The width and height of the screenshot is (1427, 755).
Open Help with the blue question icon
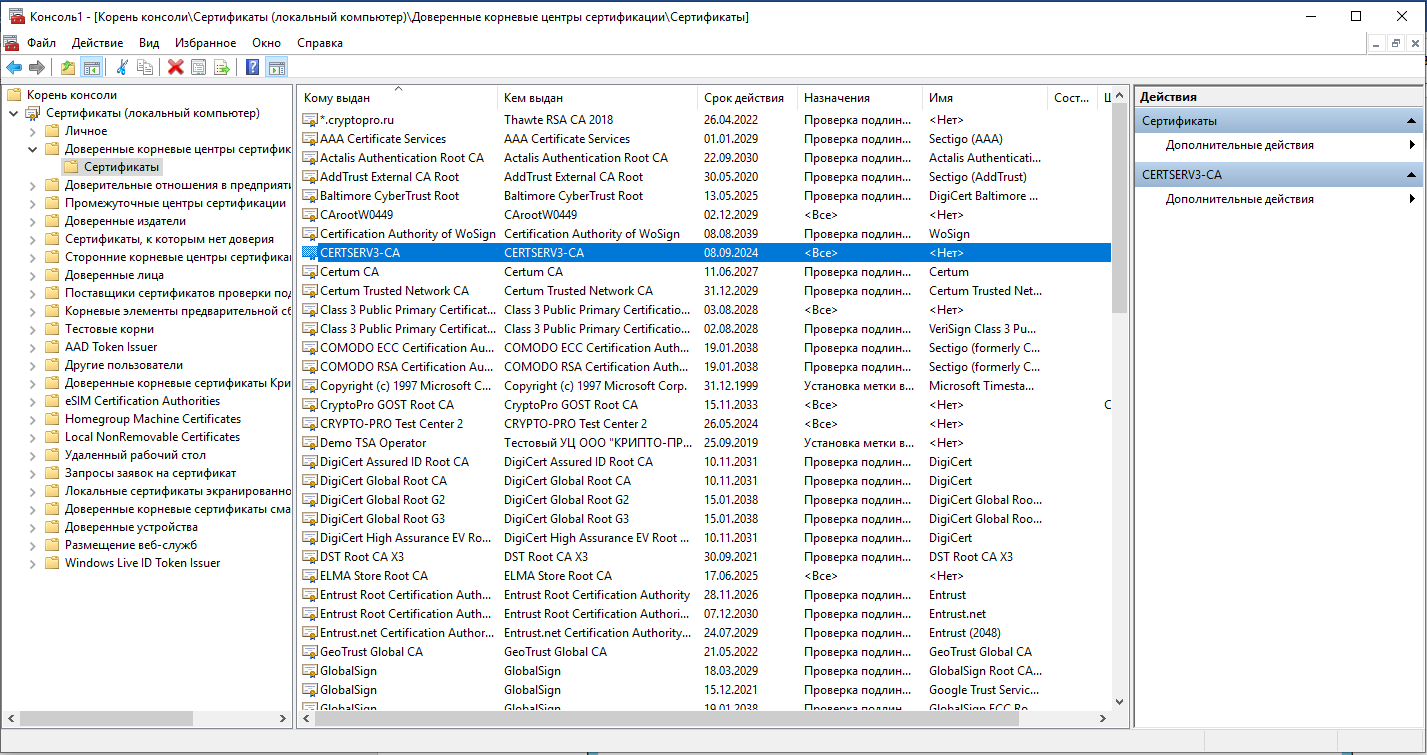point(253,67)
